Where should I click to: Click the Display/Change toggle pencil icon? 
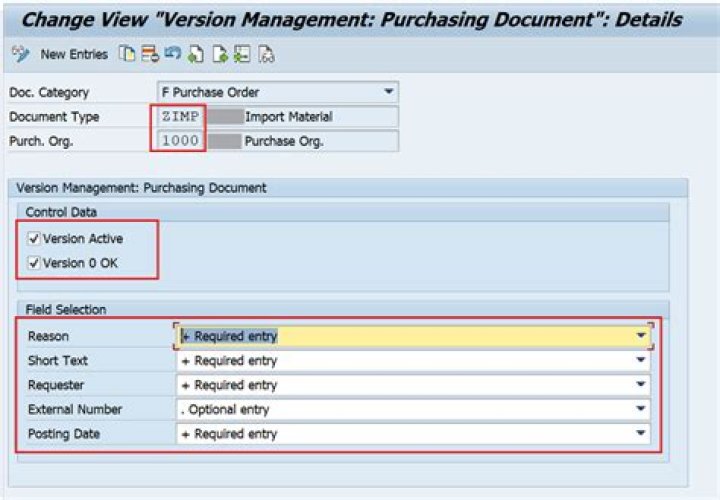click(x=21, y=54)
